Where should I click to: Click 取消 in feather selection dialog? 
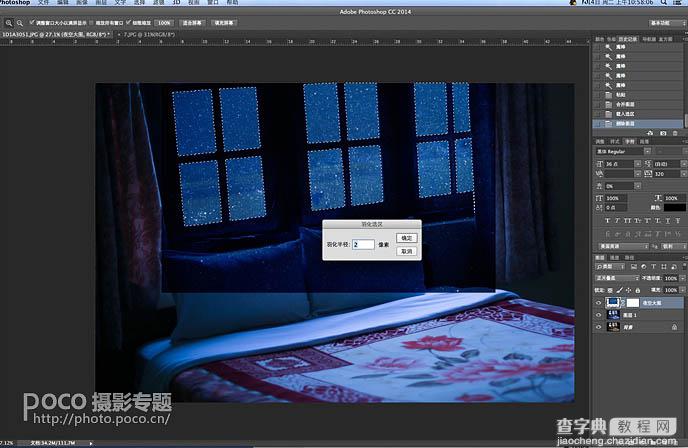pos(406,251)
